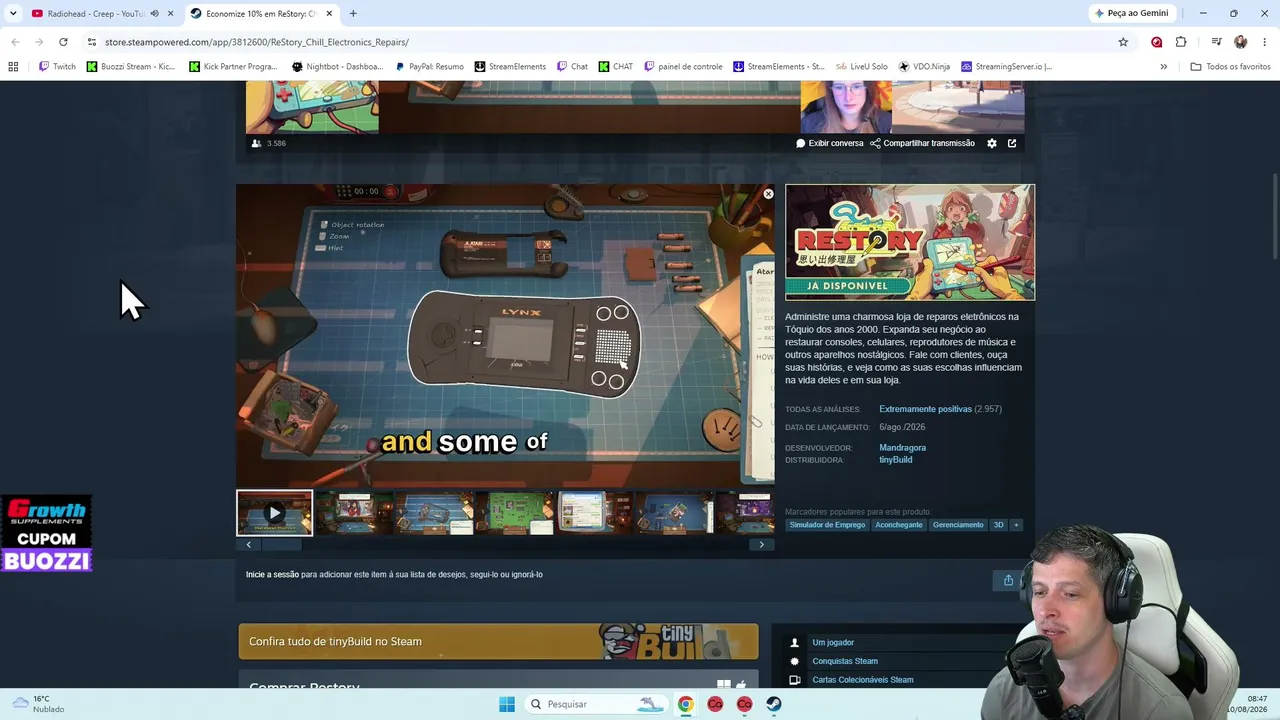Open the tab search dropdown arrow

click(13, 14)
